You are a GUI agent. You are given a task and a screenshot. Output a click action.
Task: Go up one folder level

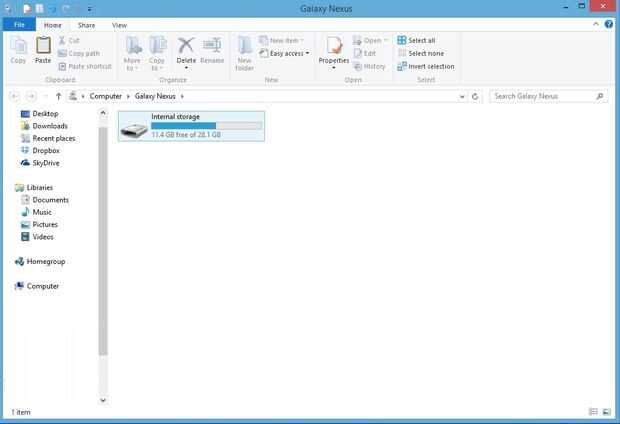pos(59,96)
